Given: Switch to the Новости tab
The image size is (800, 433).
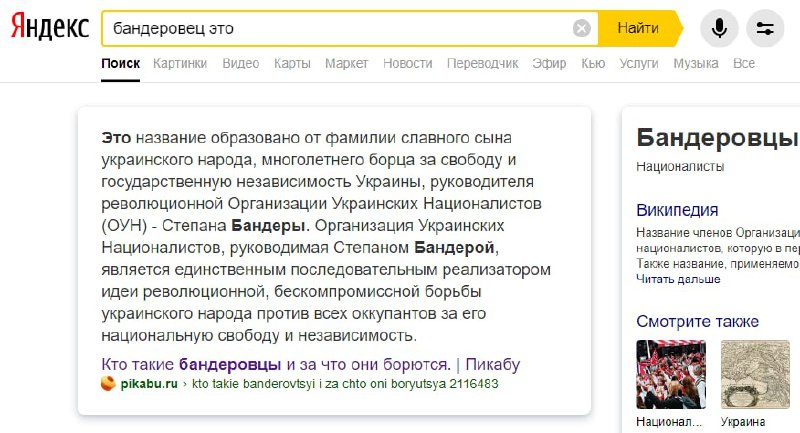Looking at the screenshot, I should coord(408,63).
